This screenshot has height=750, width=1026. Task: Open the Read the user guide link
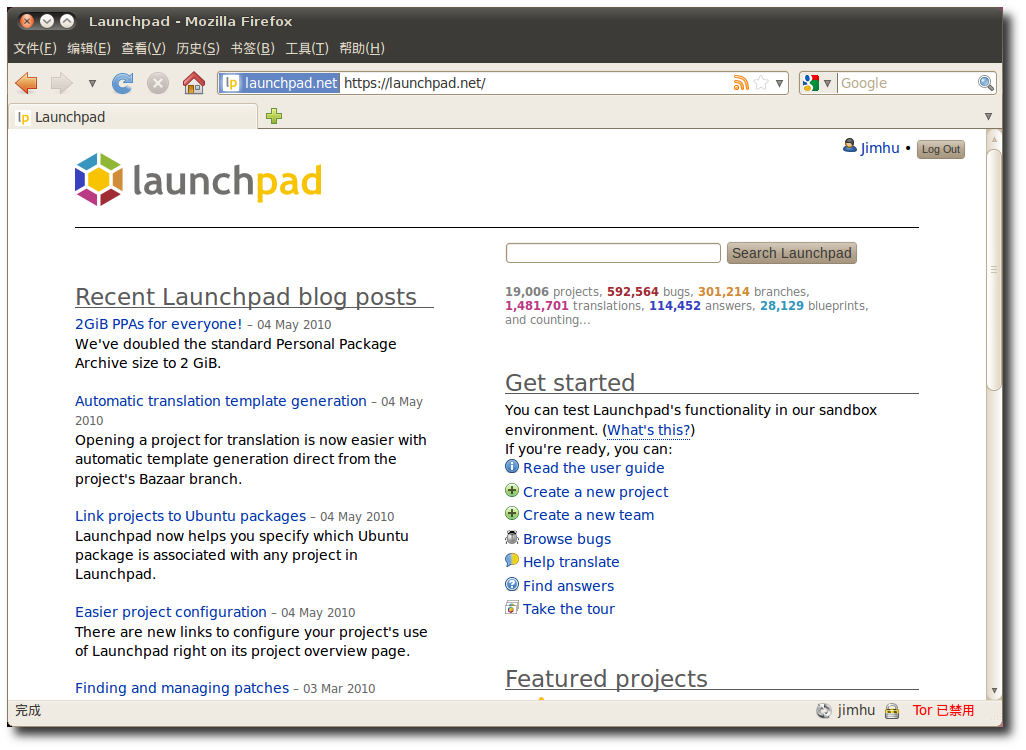point(593,468)
